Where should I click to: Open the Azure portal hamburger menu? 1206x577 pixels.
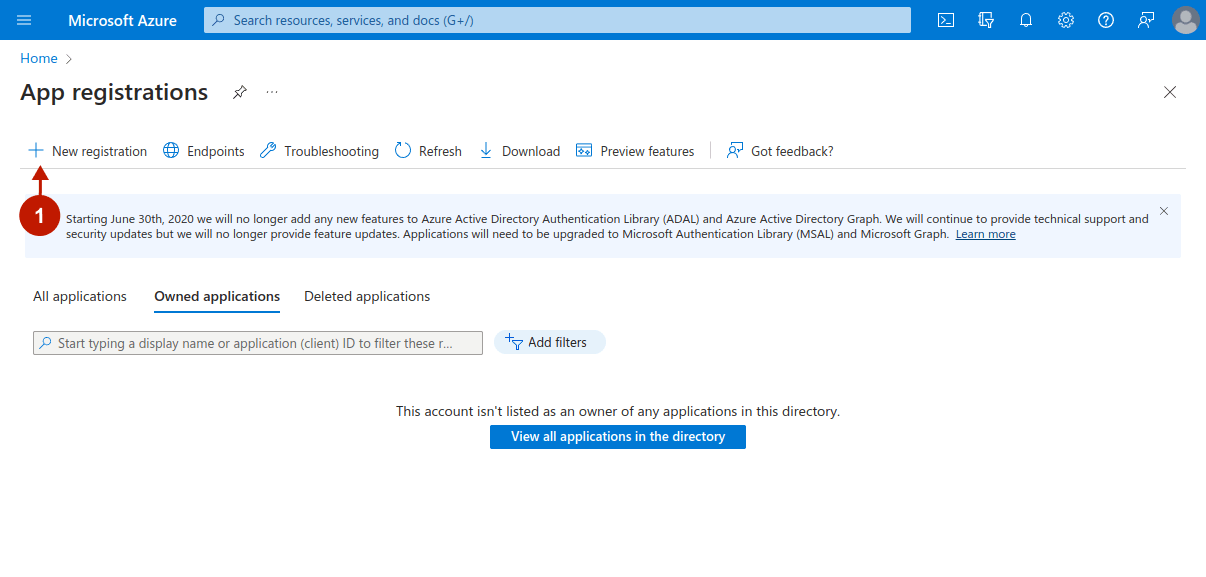pos(25,20)
